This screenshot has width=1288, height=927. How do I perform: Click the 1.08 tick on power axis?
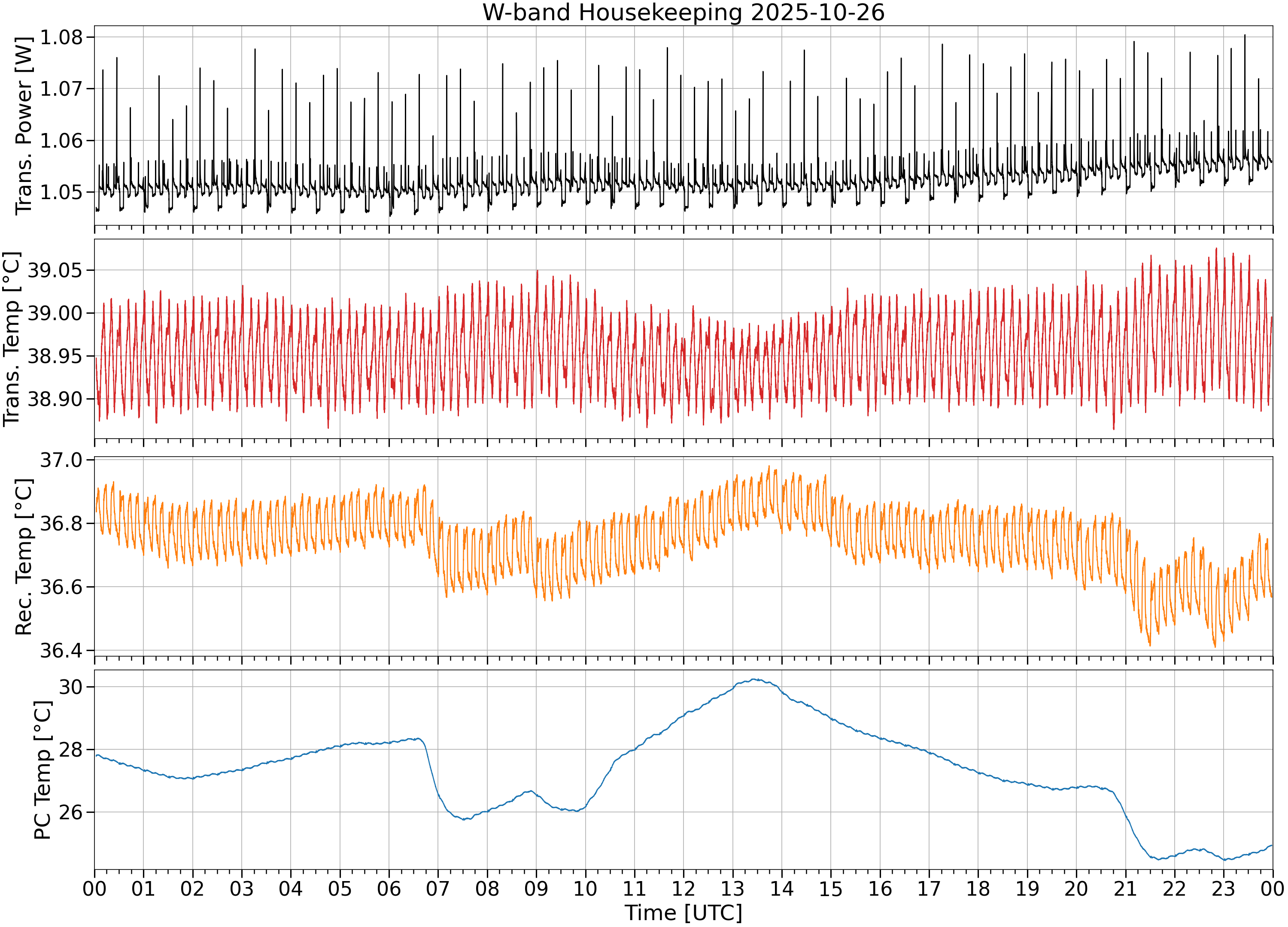61,37
